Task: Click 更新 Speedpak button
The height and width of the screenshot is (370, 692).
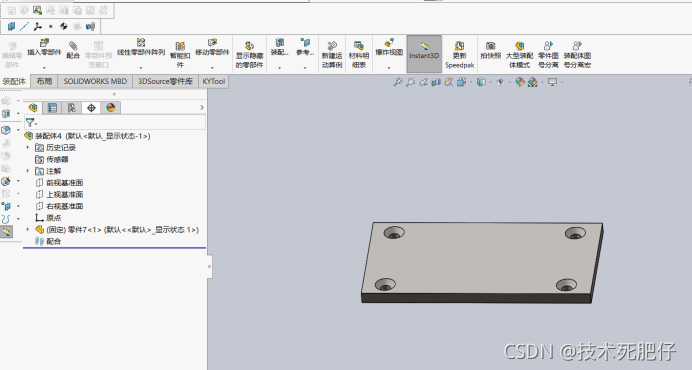Action: (459, 55)
